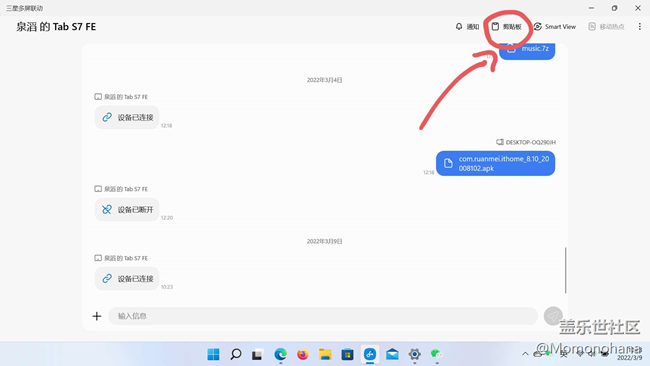650x366 pixels.
Task: Open the Mail app from the taskbar
Action: tap(392, 354)
